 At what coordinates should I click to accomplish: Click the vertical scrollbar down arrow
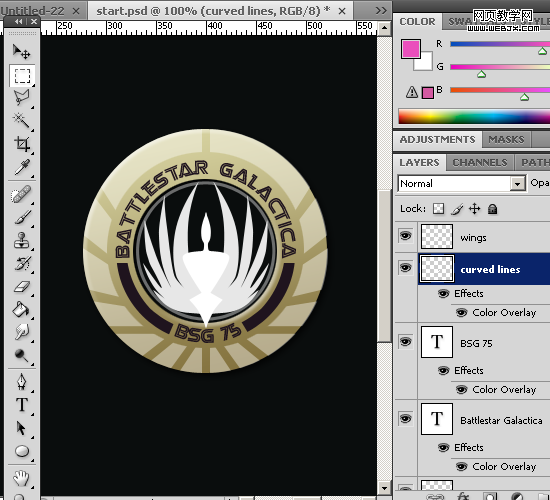pyautogui.click(x=384, y=488)
